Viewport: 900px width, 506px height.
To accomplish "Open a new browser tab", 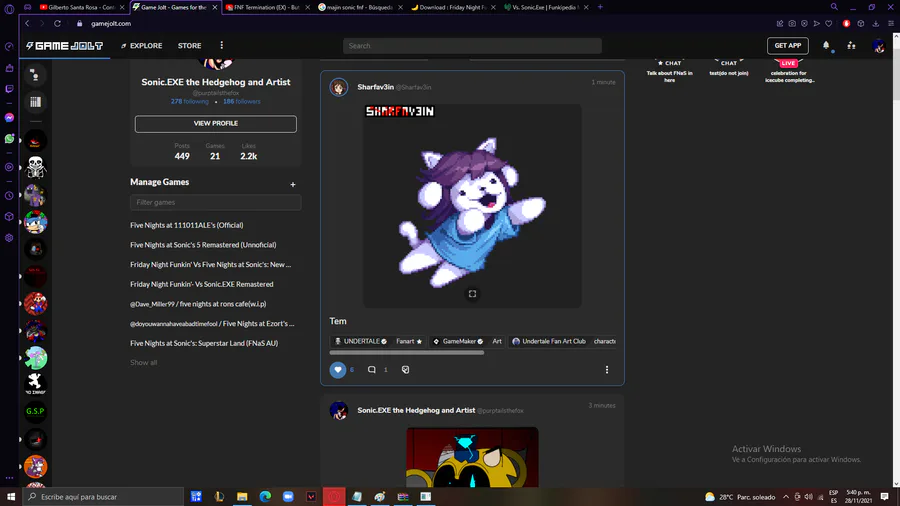I will tap(600, 7).
